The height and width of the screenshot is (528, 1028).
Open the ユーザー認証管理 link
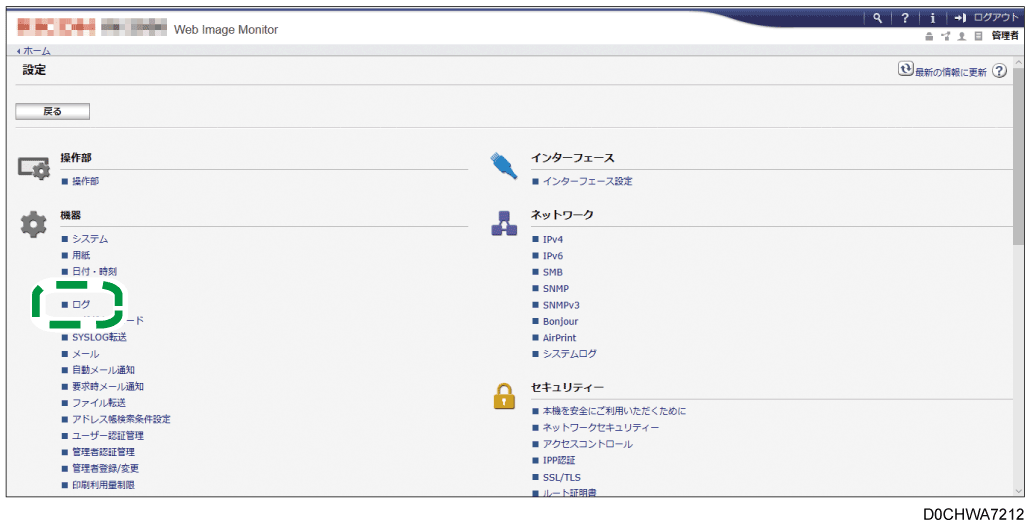click(x=108, y=436)
